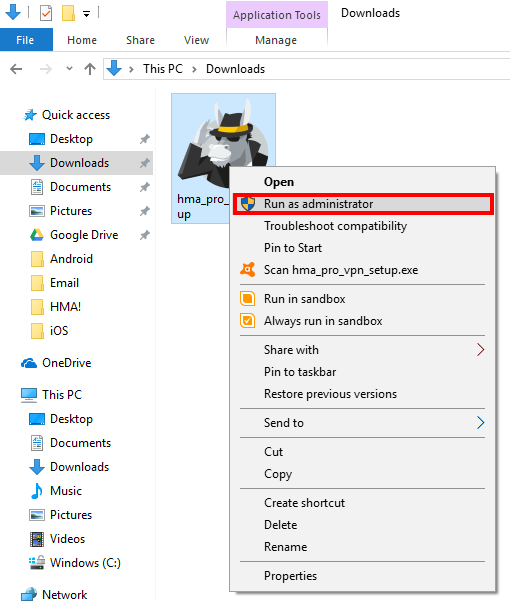Choose Rename from context menu

click(362, 547)
